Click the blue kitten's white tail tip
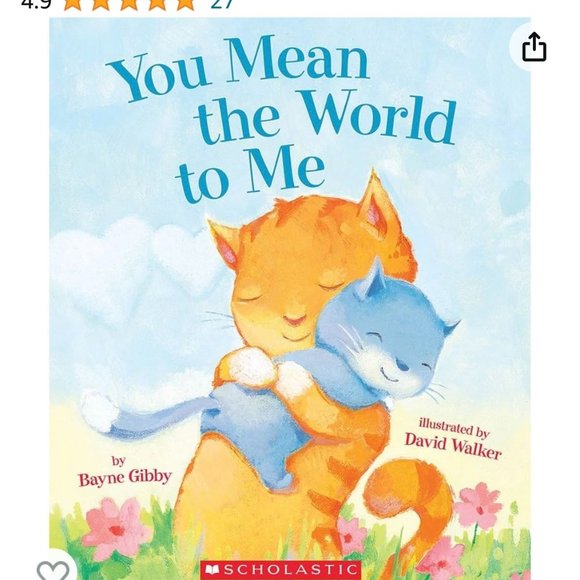 (x=99, y=411)
